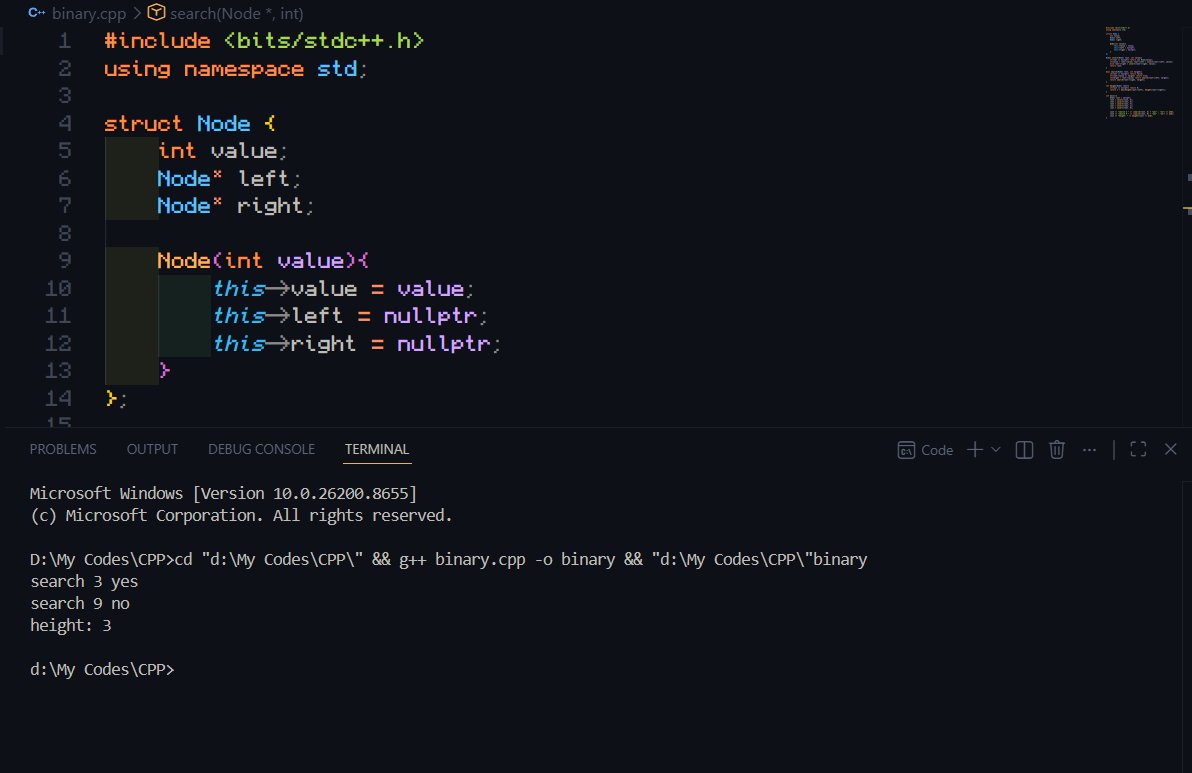
Task: Click 'right;' member on line 7
Action: tap(275, 206)
